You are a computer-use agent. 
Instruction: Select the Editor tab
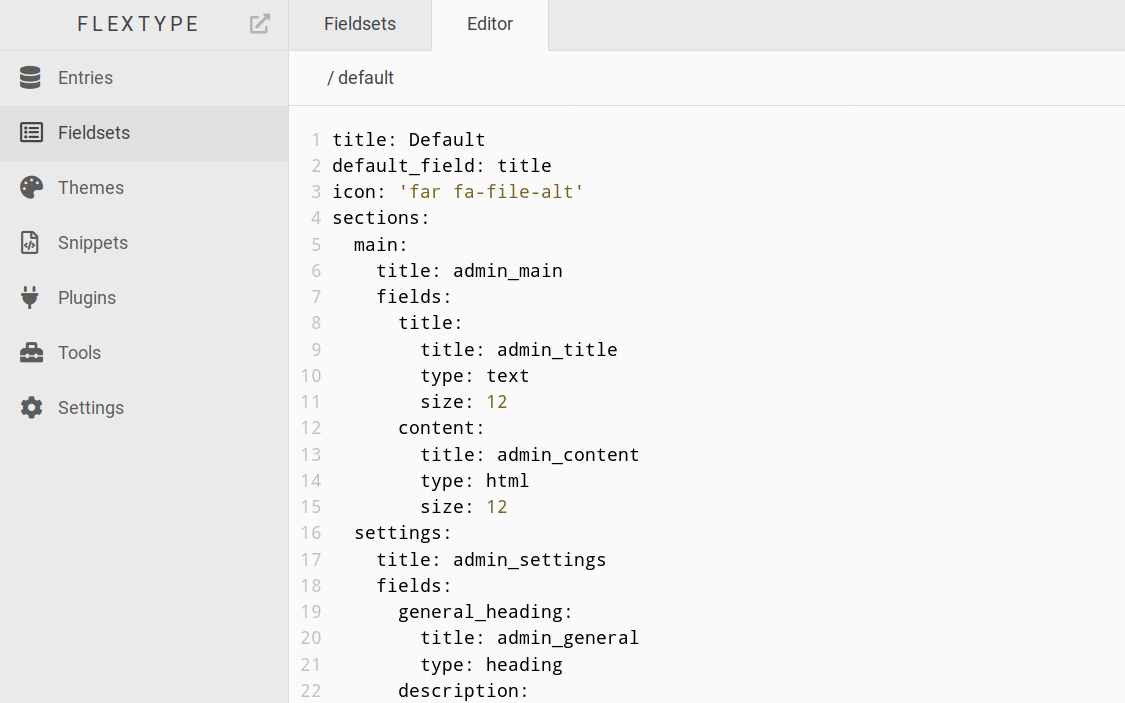[490, 24]
